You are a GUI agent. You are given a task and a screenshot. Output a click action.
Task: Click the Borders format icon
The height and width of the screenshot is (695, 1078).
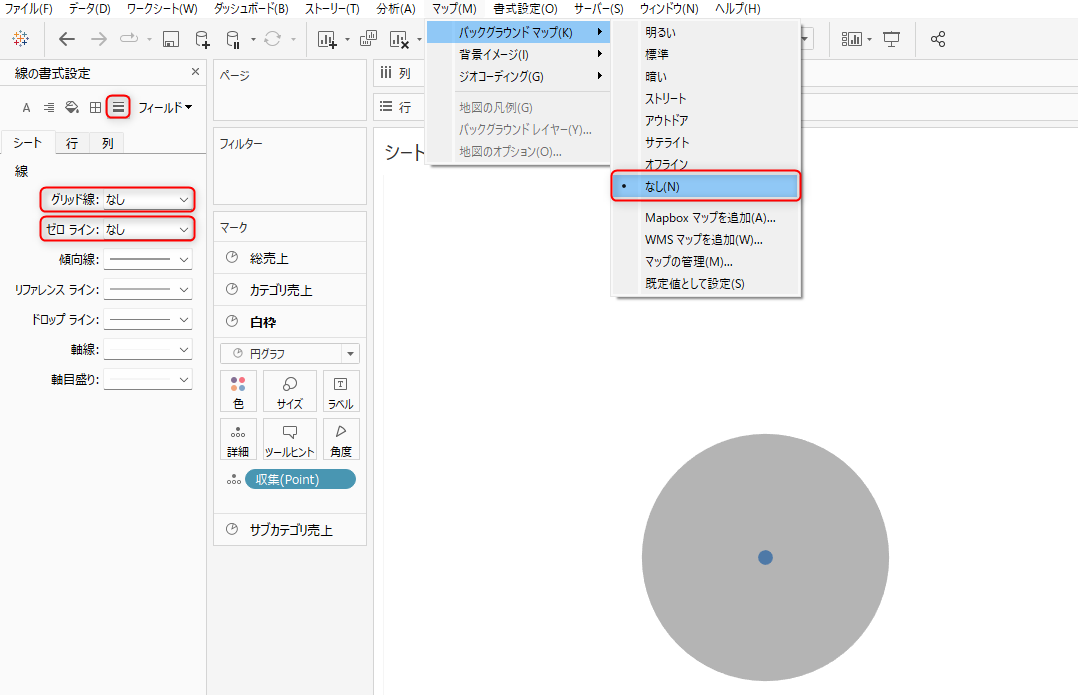[x=95, y=107]
